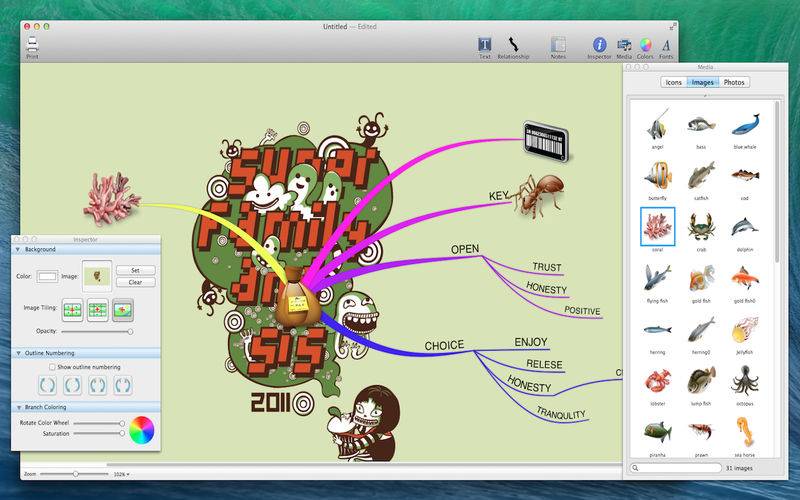
Task: Pick the angel fish image
Action: [657, 124]
